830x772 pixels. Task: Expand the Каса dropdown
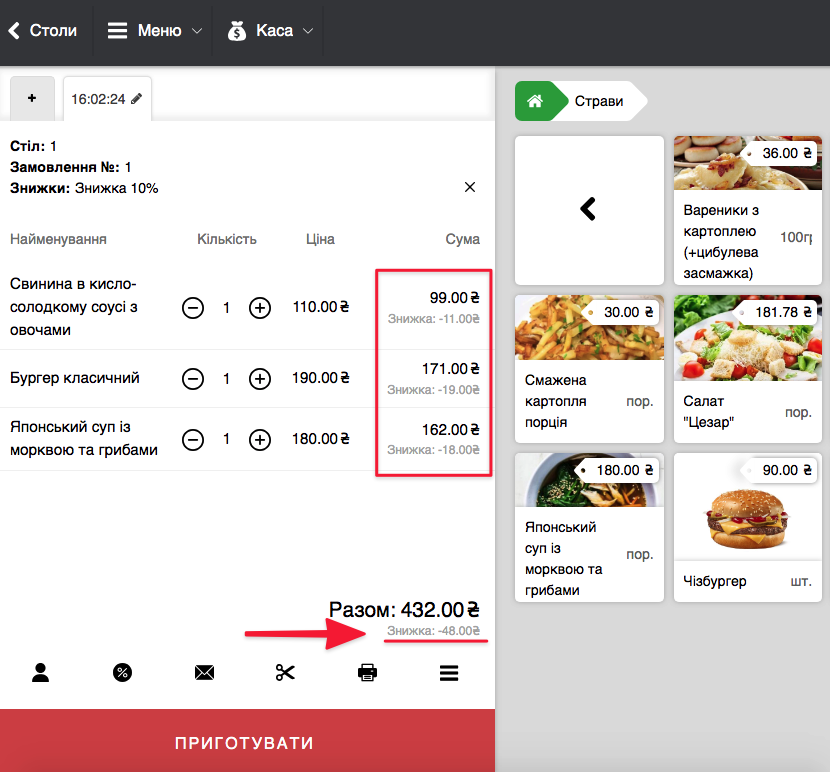(270, 31)
